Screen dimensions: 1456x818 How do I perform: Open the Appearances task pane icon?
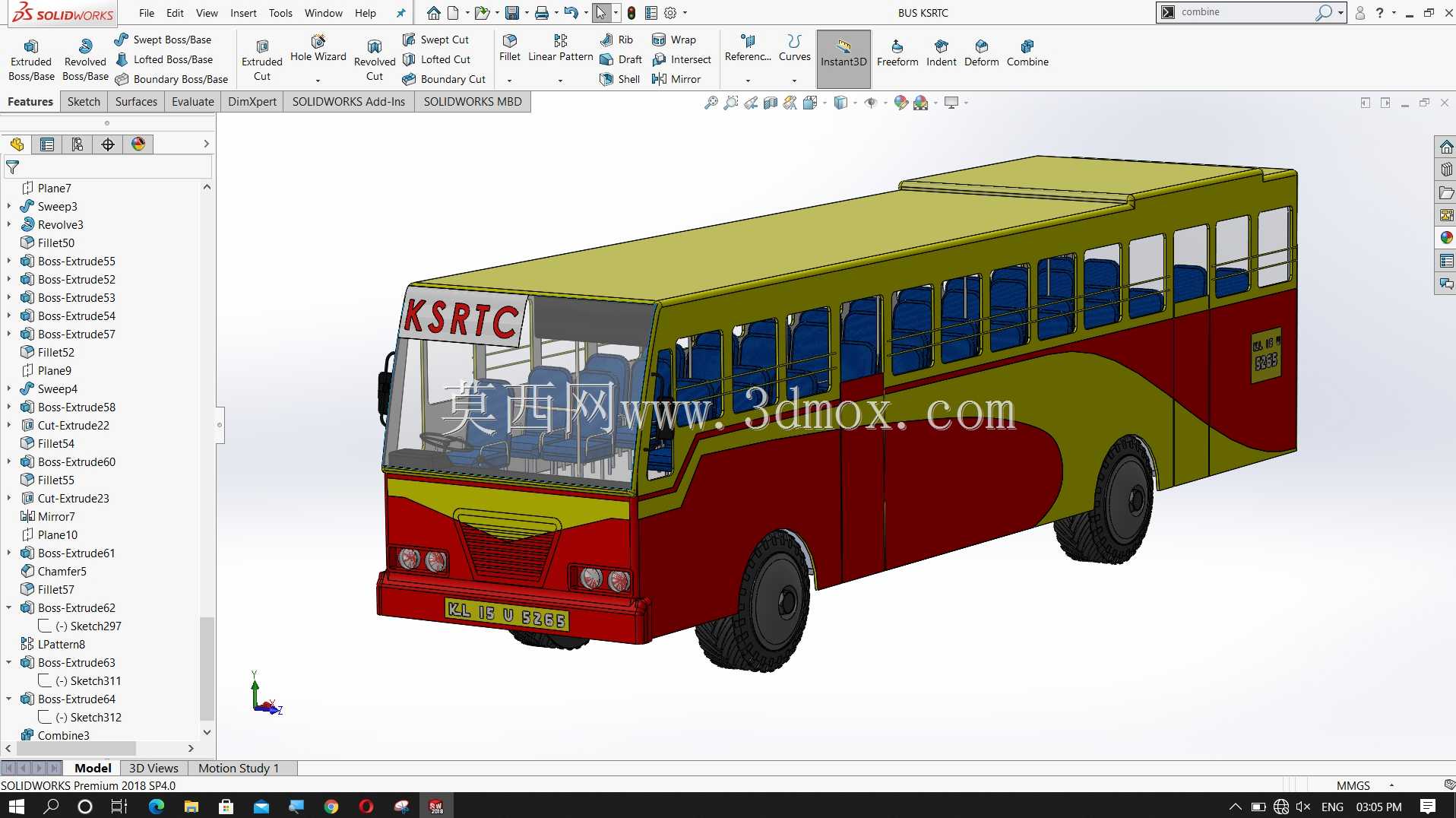click(1446, 238)
